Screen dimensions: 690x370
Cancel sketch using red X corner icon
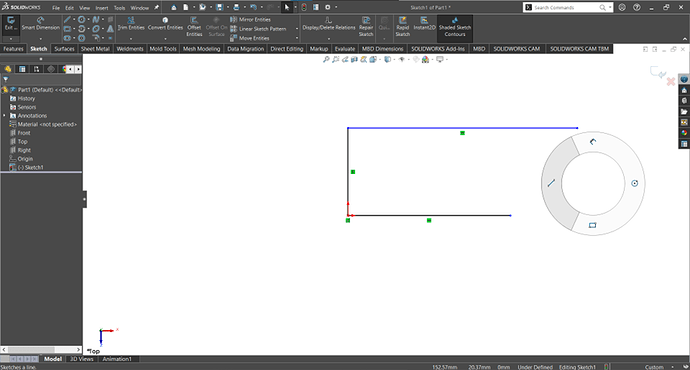tap(671, 81)
